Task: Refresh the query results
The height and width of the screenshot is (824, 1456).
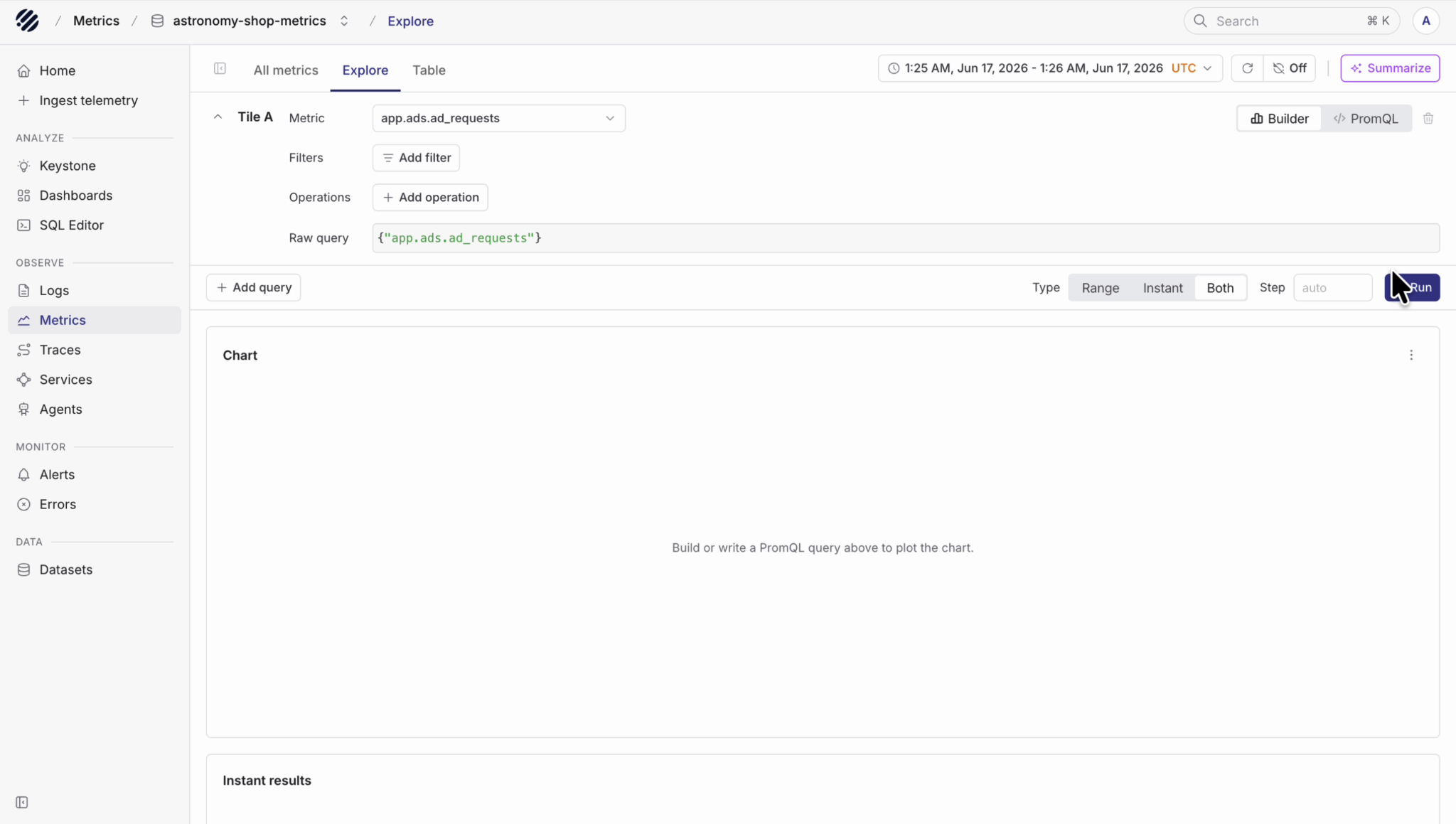Action: coord(1247,68)
